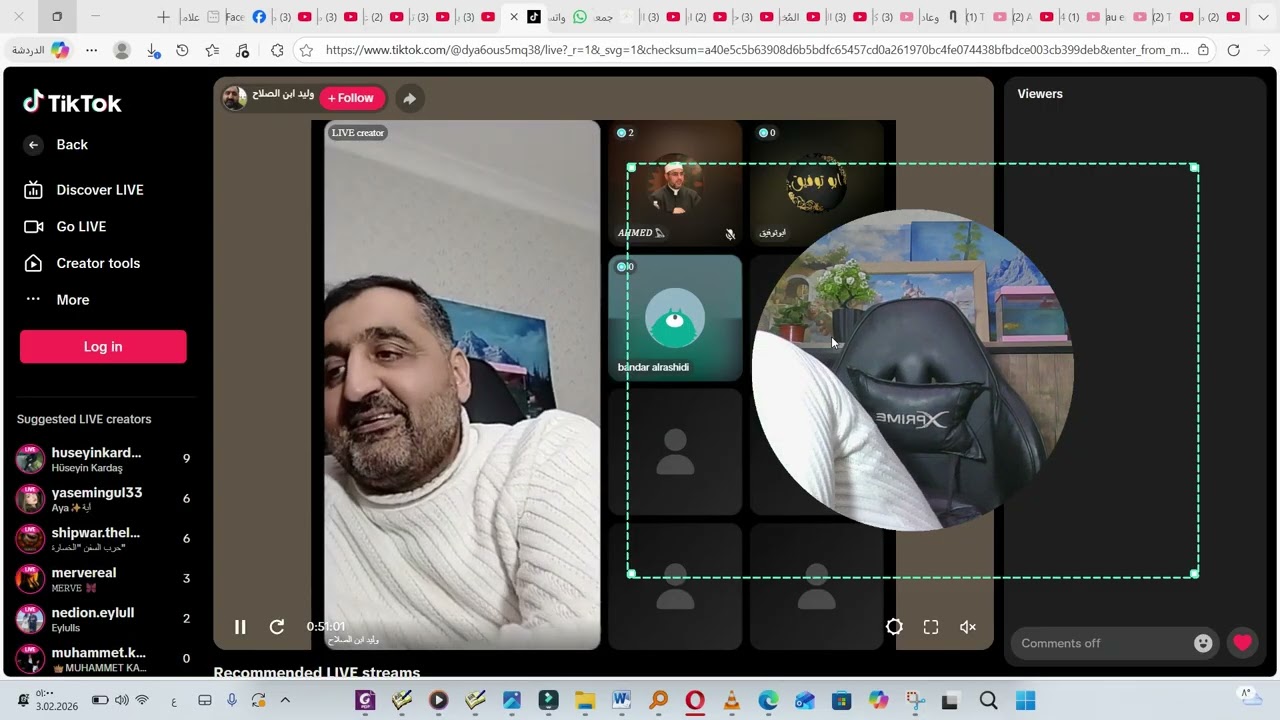Viewport: 1280px width, 720px height.
Task: Open File Explorer from taskbar
Action: [584, 700]
